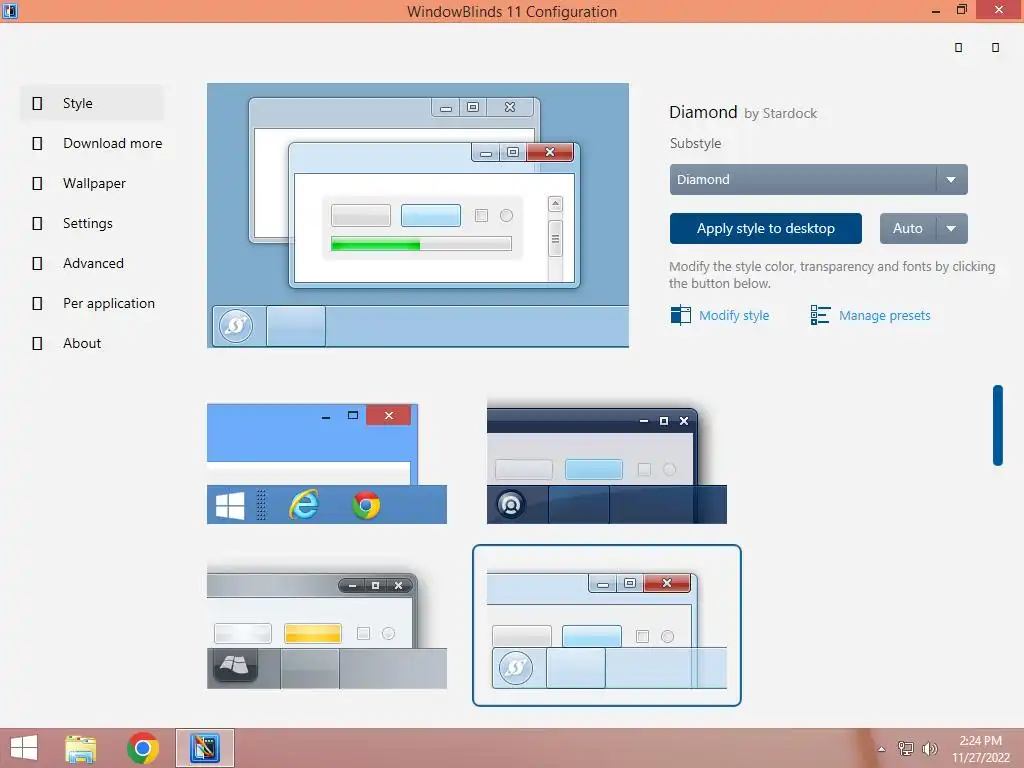This screenshot has width=1024, height=768.
Task: Click the Modify style link
Action: point(734,315)
